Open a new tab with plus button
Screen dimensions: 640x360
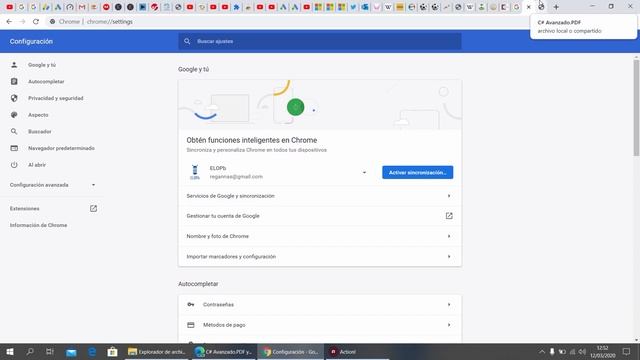pyautogui.click(x=556, y=7)
